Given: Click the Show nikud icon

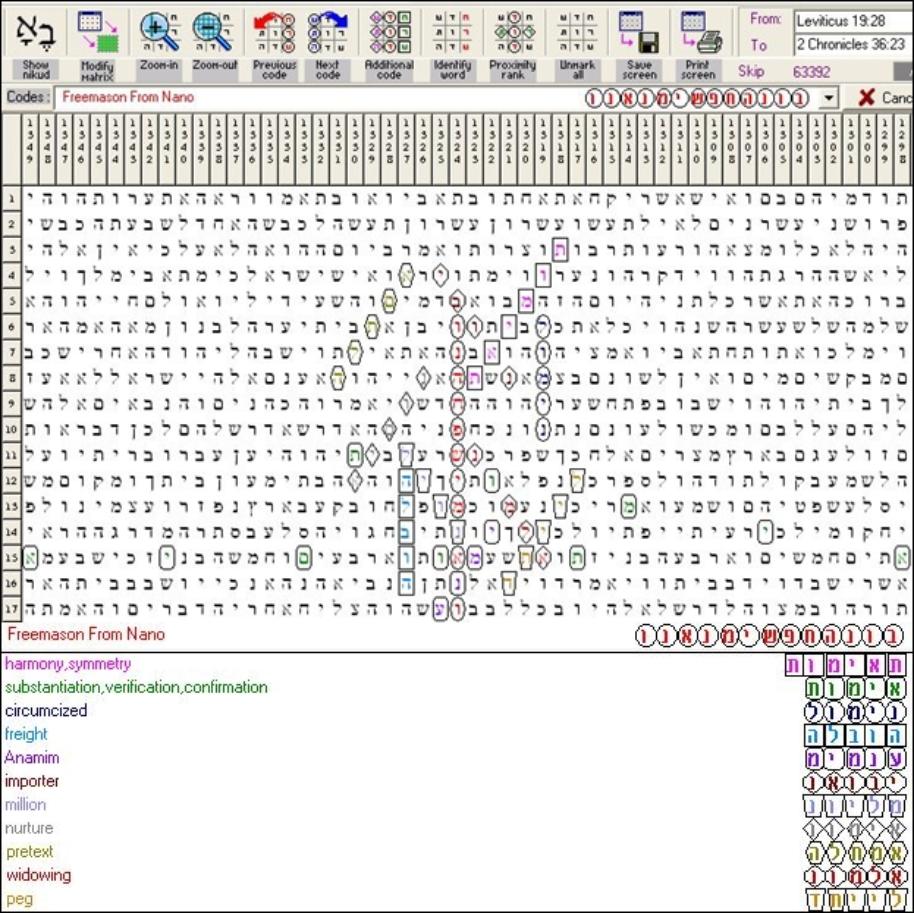Looking at the screenshot, I should tap(35, 33).
